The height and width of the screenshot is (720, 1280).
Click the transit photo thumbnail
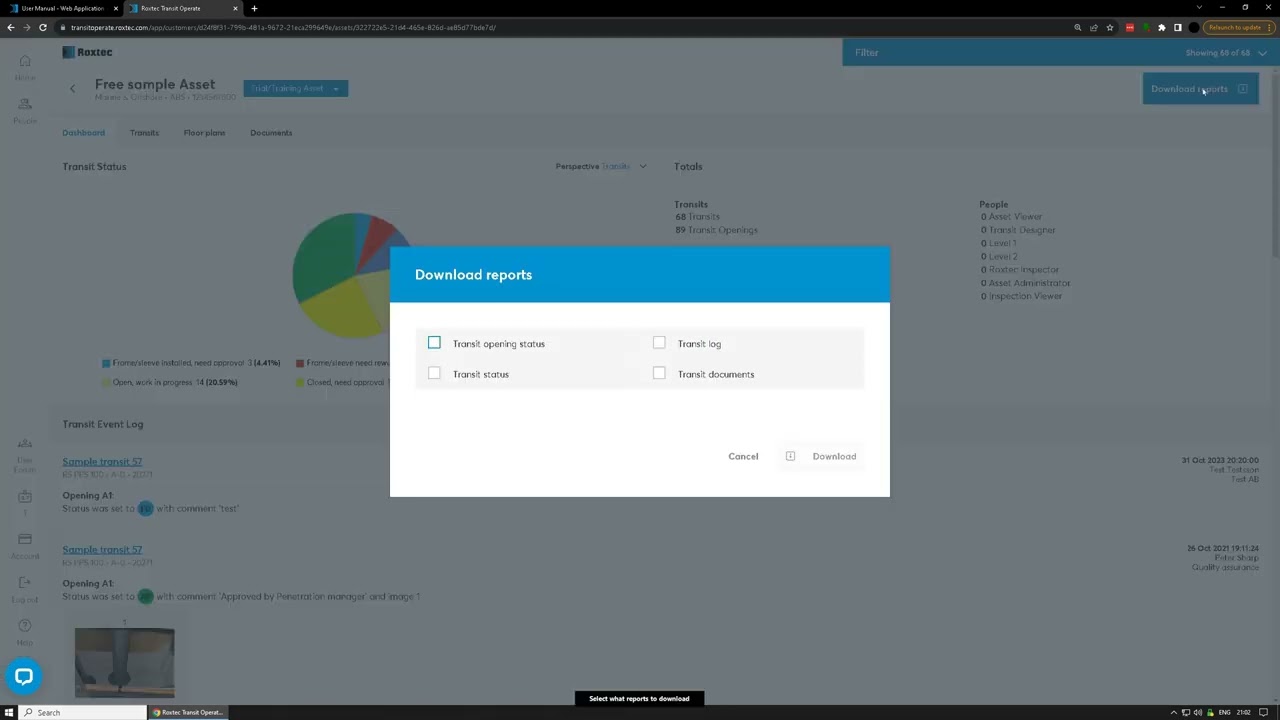point(124,662)
